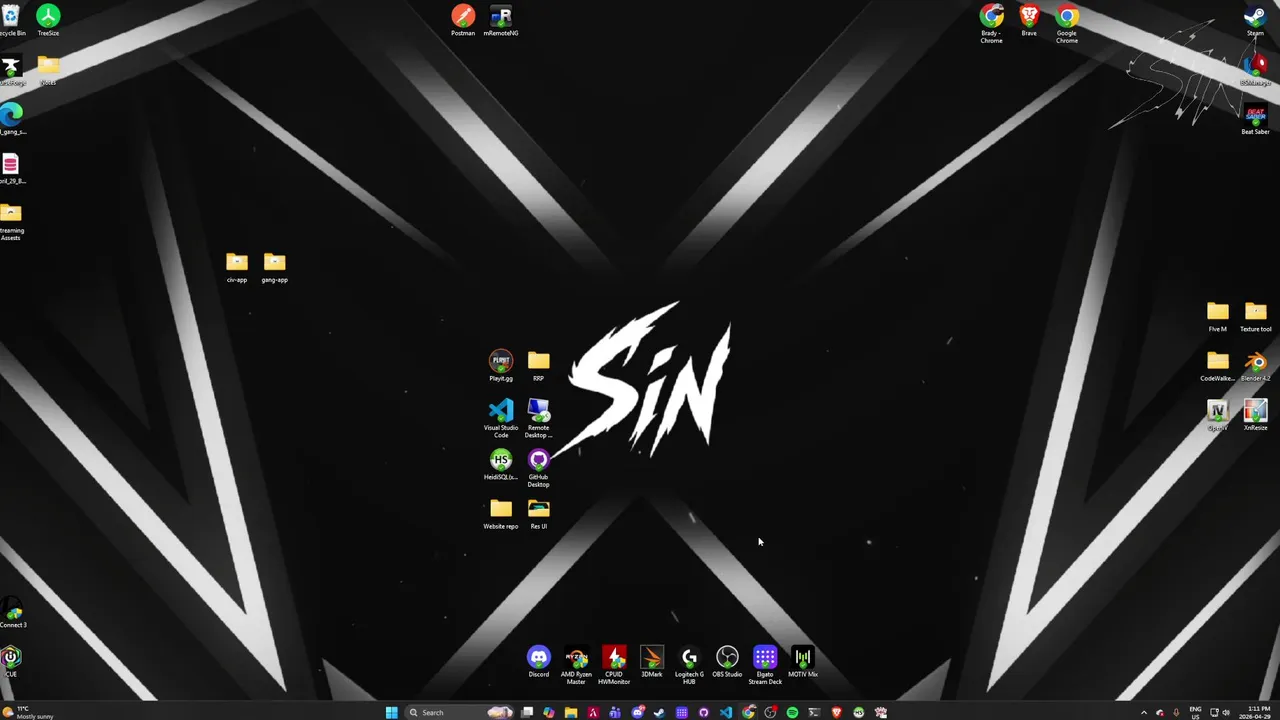Select the CodeWalker folder

(1217, 365)
